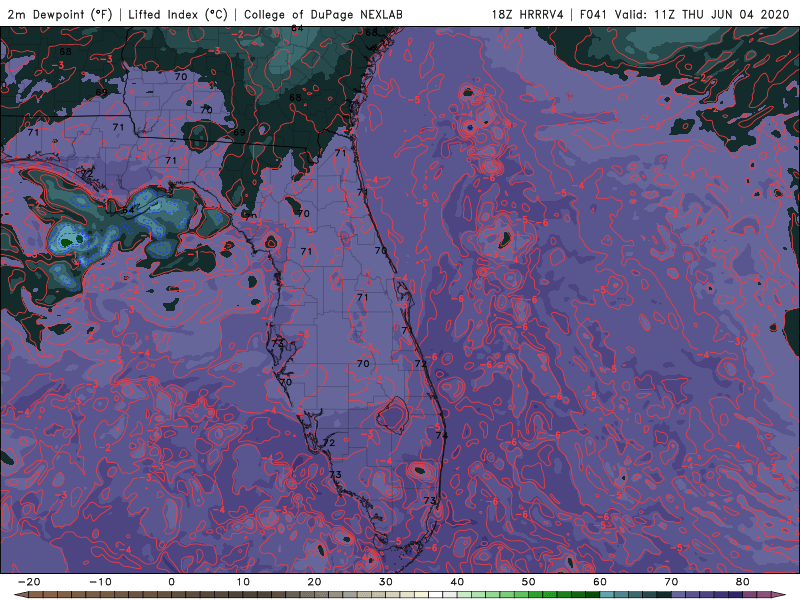Click the "80" colorbar scale label
The image size is (800, 600).
743,582
